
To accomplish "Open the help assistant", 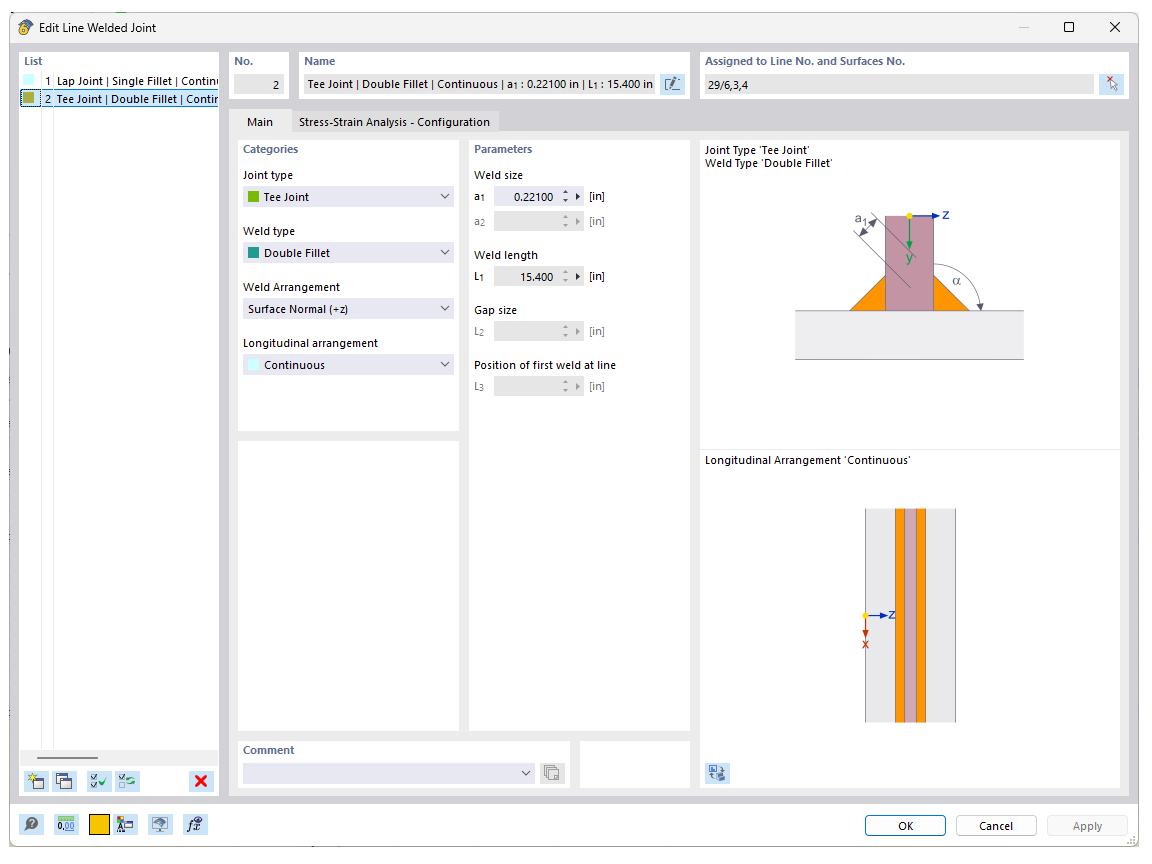I will coord(29,824).
